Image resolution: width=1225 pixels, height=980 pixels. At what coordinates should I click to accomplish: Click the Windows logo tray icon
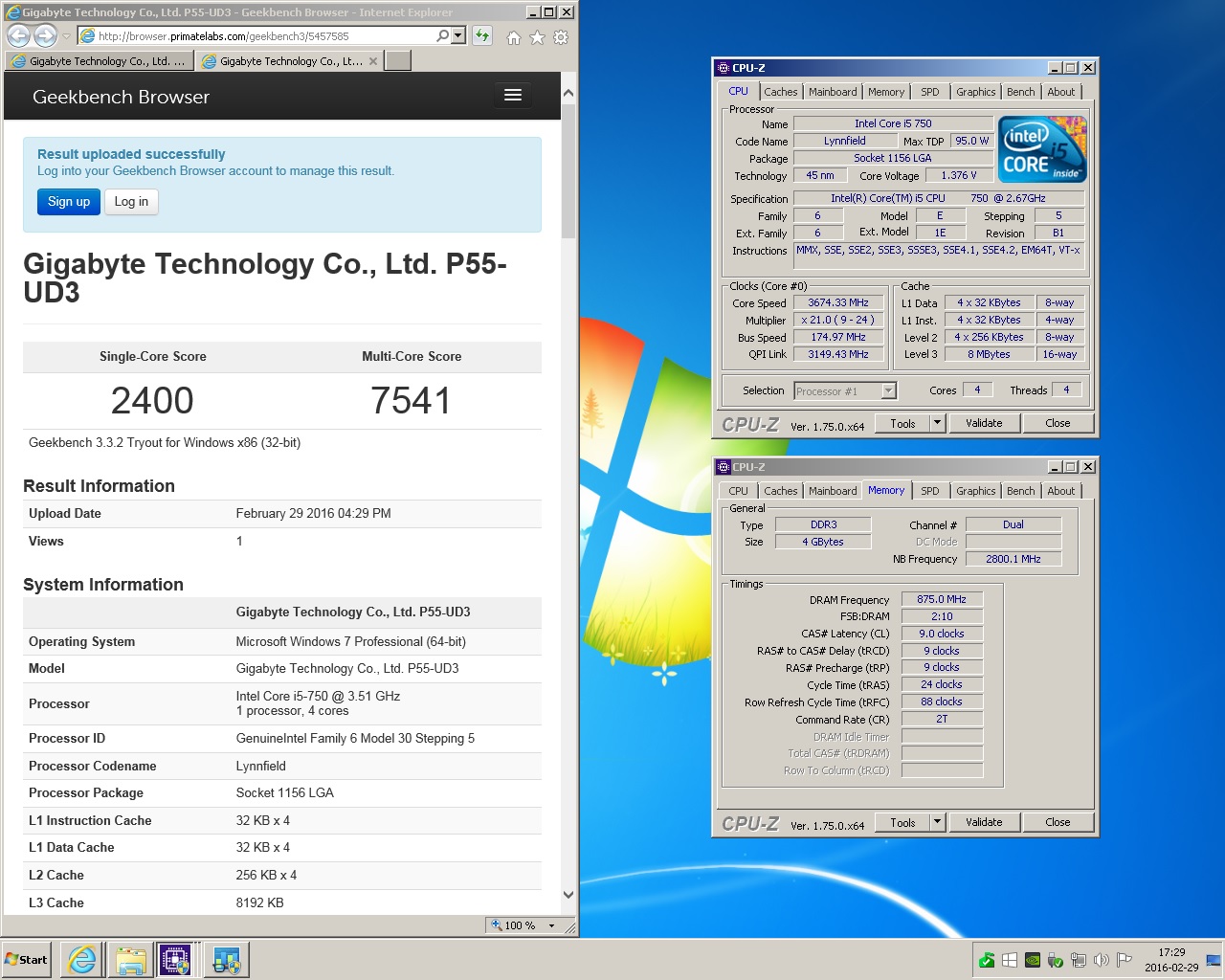tap(1010, 960)
